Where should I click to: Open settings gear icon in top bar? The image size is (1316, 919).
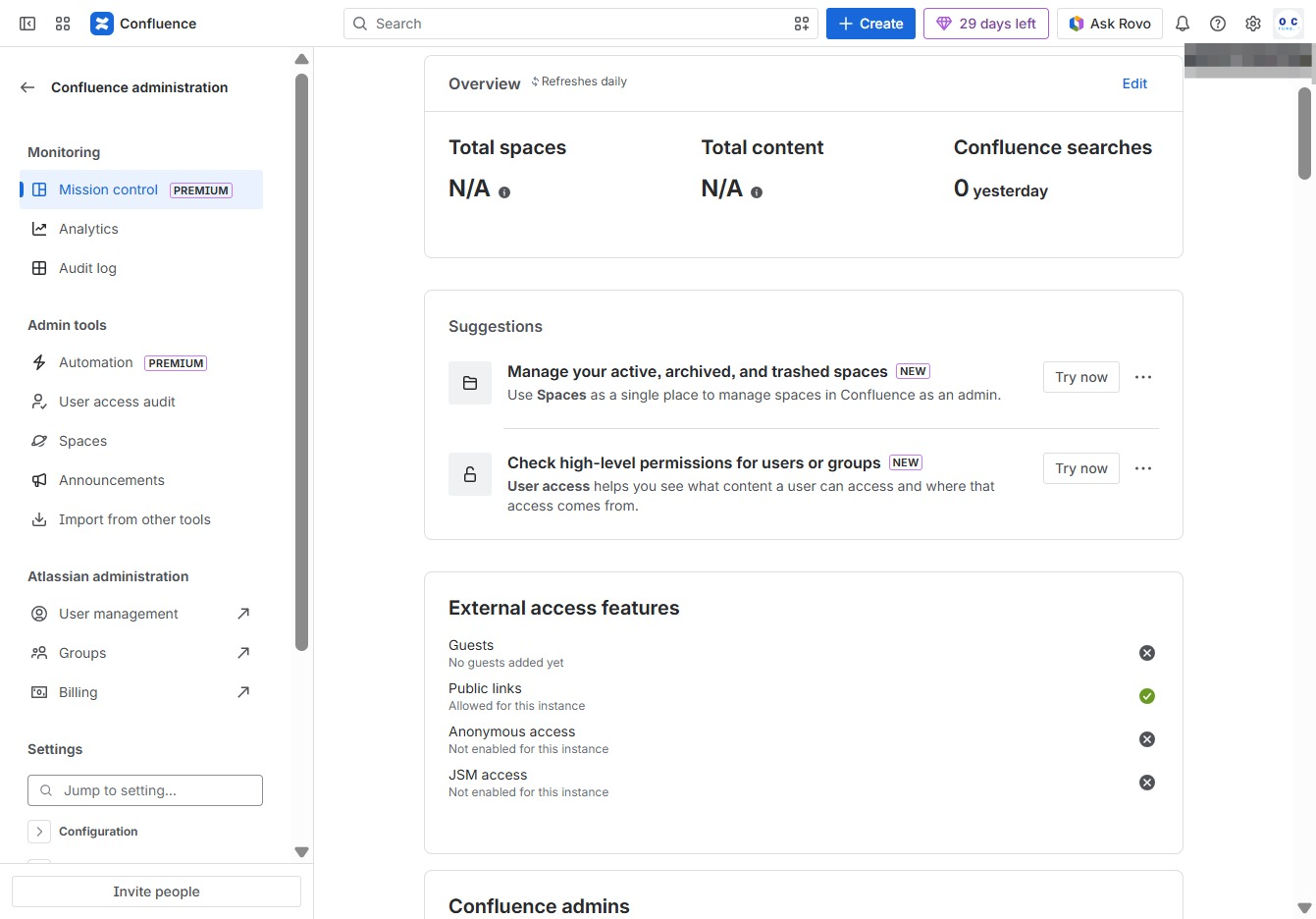pyautogui.click(x=1253, y=24)
